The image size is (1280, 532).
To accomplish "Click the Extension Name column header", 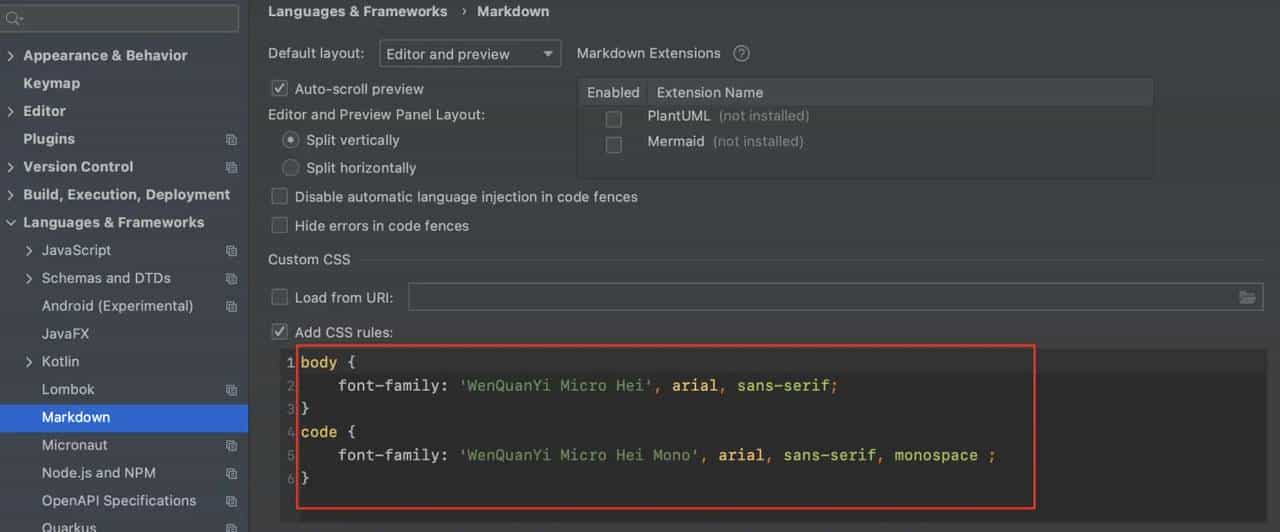I will point(710,92).
